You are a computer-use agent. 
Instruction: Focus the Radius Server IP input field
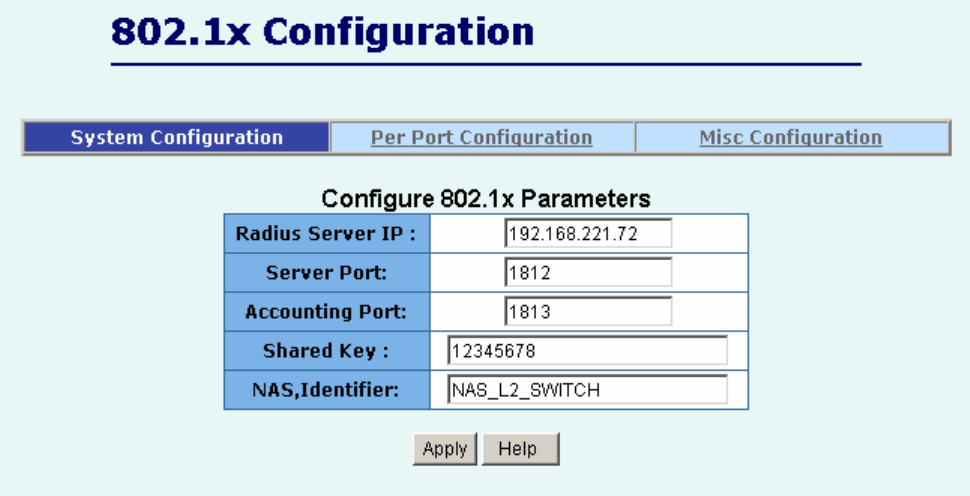[587, 234]
